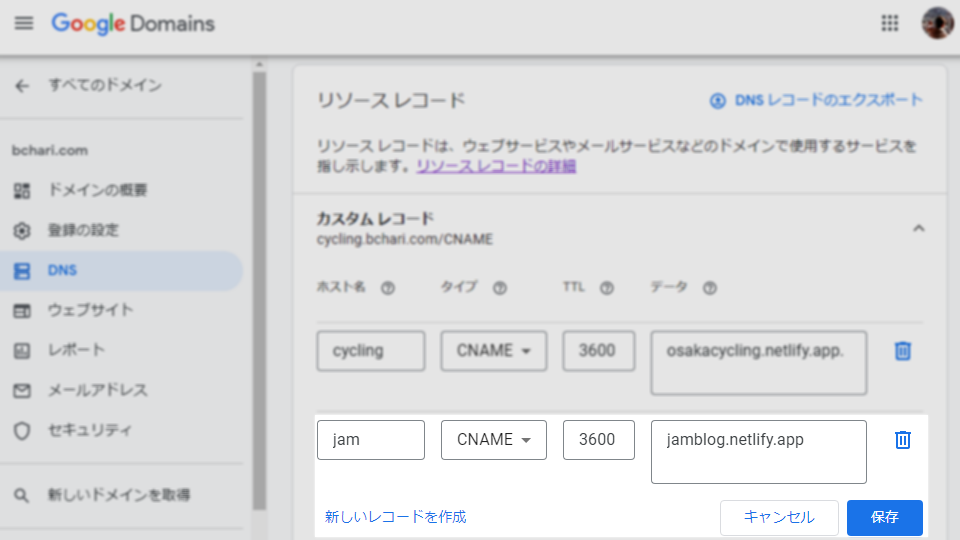This screenshot has height=540, width=960.
Task: Click the mail envelope icon in sidebar
Action: pyautogui.click(x=22, y=391)
